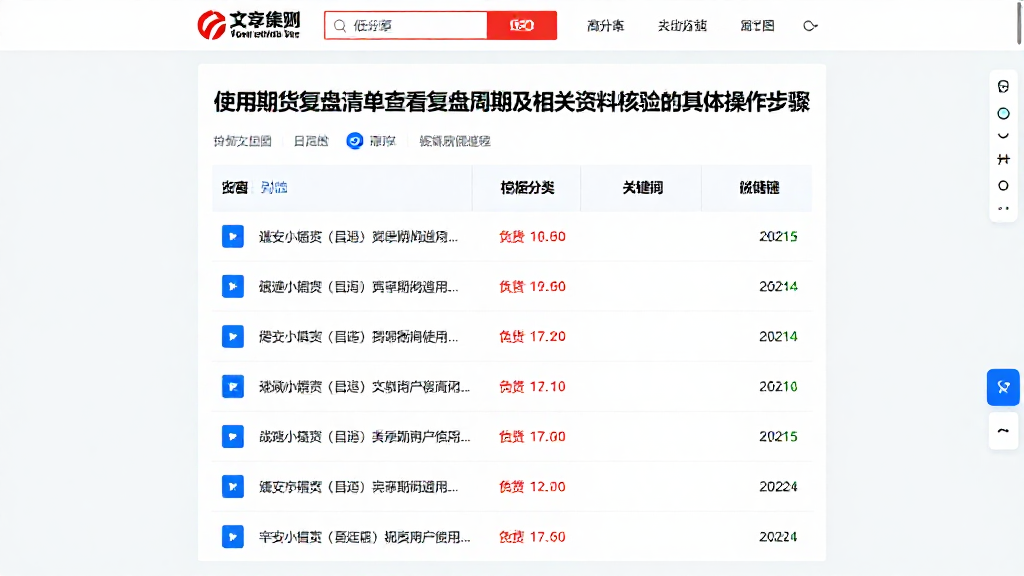Click the blue circular badge under the title
Screen dimensions: 1024x576
tap(355, 141)
